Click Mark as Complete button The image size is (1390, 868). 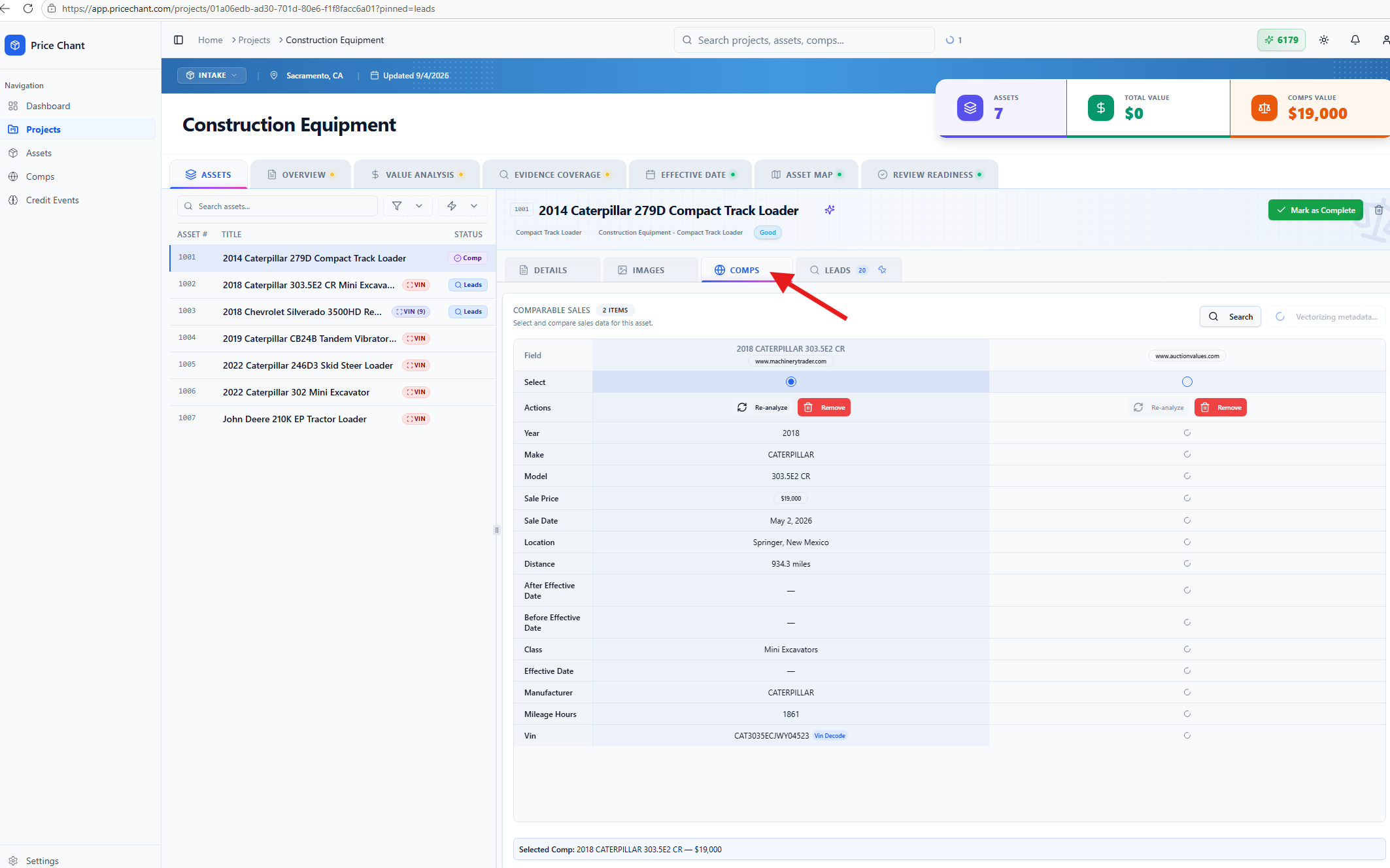point(1315,210)
